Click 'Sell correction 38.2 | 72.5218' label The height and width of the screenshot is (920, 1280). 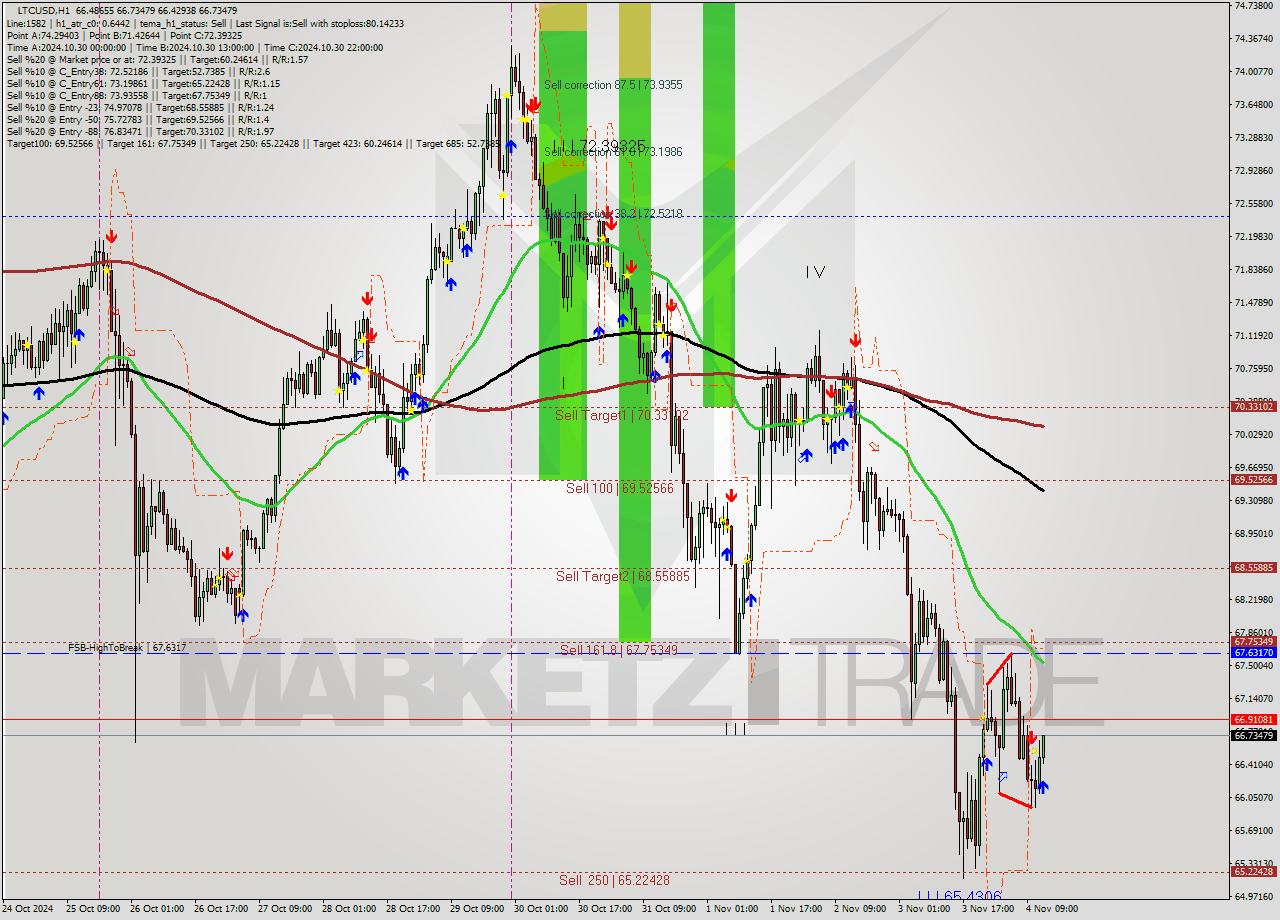pyautogui.click(x=613, y=214)
